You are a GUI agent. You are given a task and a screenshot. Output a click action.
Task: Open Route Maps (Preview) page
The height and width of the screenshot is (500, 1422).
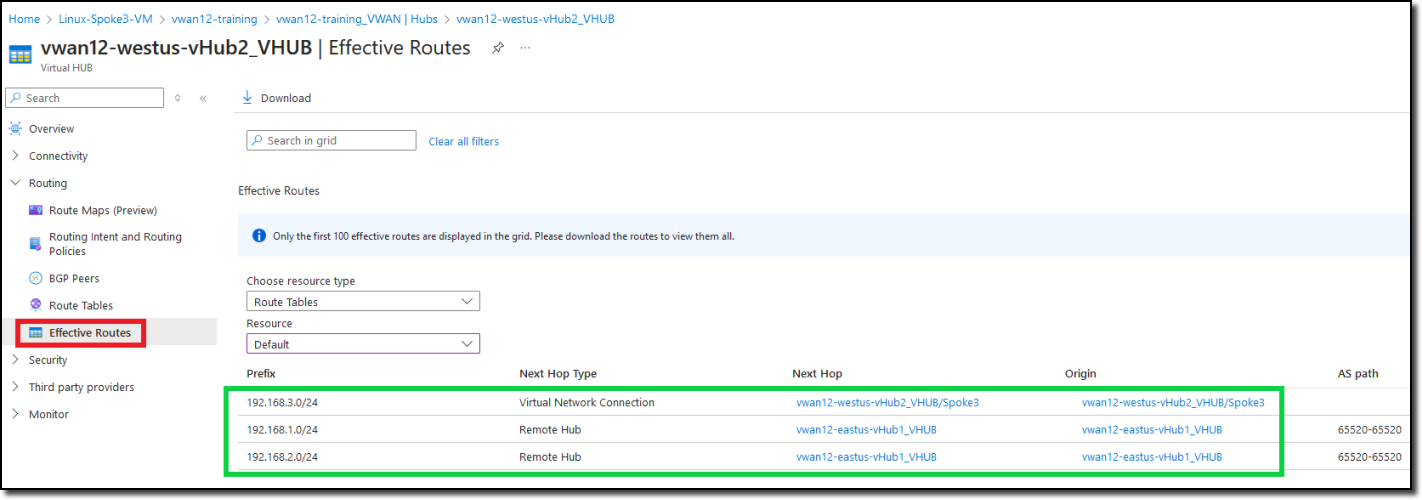[103, 210]
